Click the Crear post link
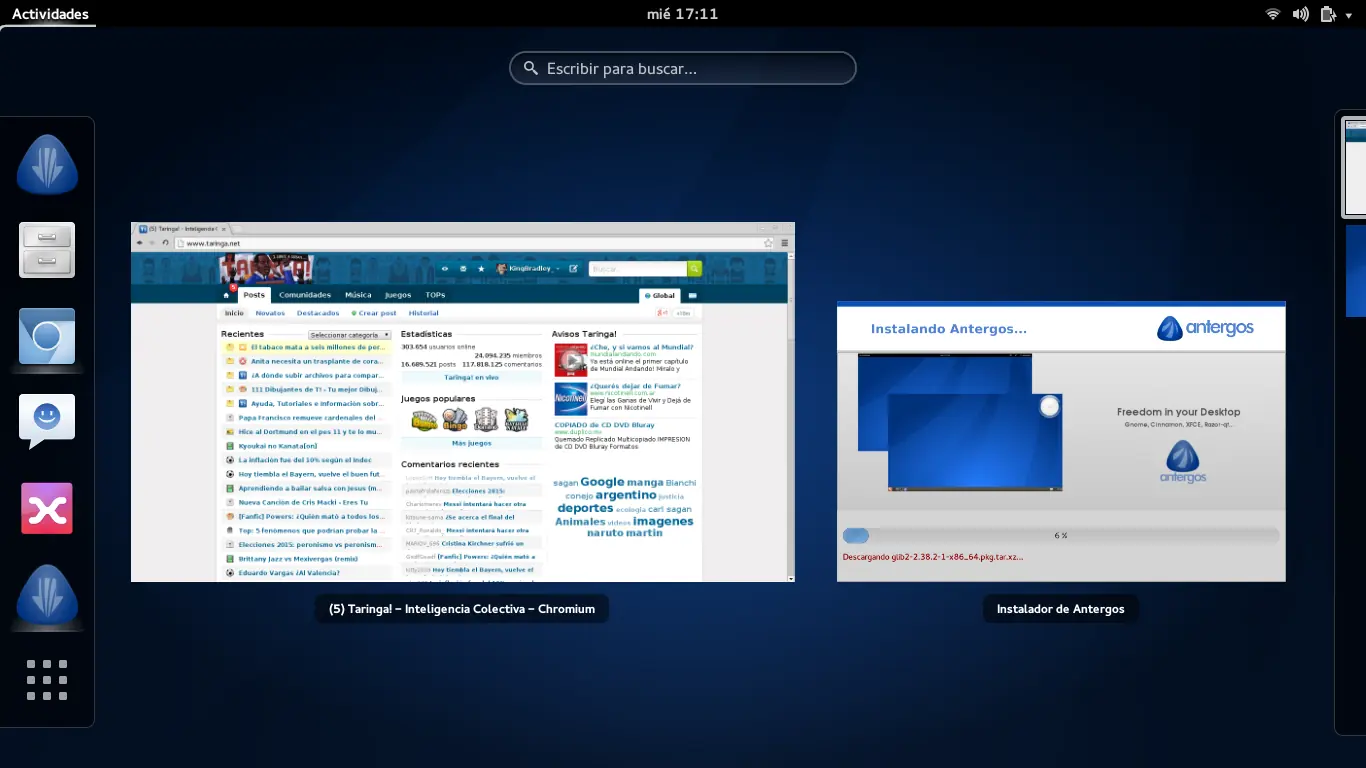The height and width of the screenshot is (768, 1366). pos(374,313)
